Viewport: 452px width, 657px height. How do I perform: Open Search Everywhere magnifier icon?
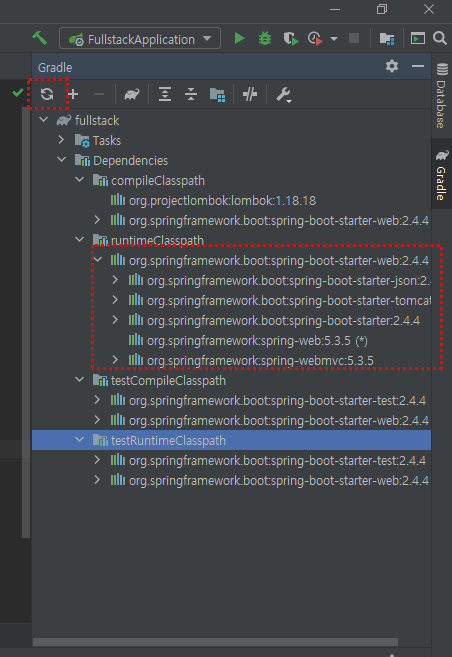pos(440,39)
